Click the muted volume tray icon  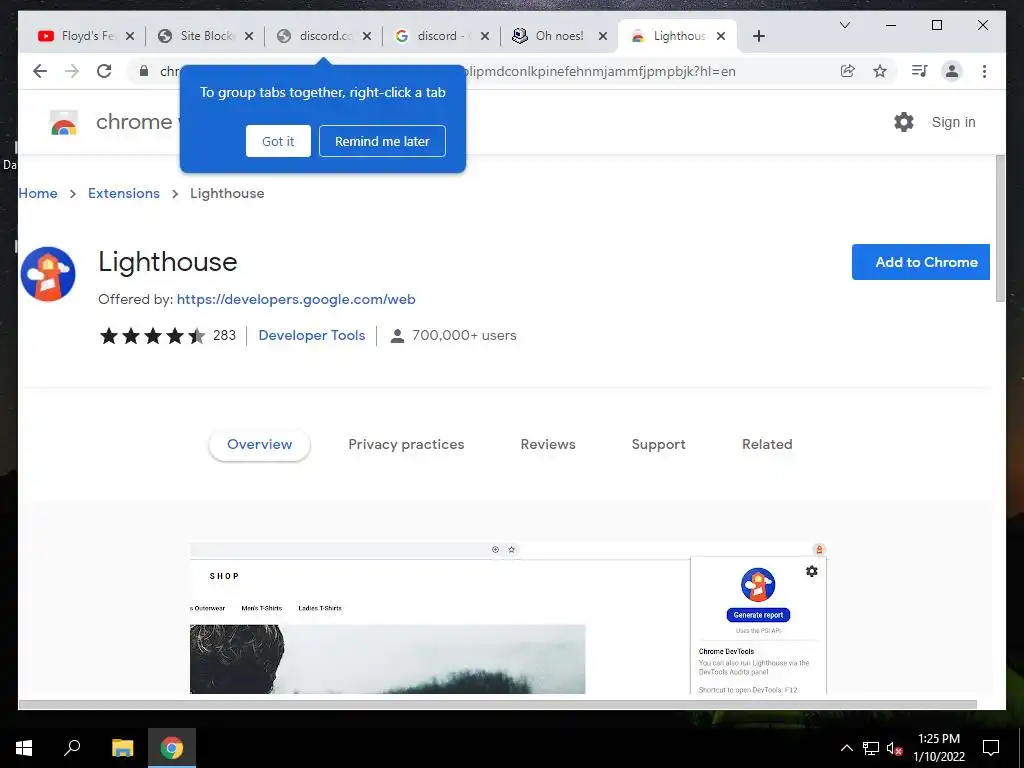895,748
